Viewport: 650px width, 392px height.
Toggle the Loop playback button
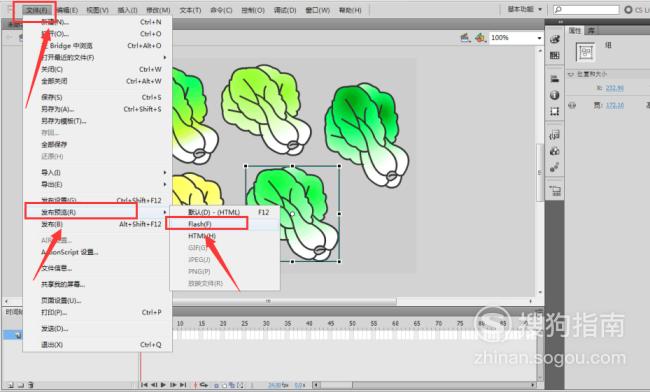[204, 385]
